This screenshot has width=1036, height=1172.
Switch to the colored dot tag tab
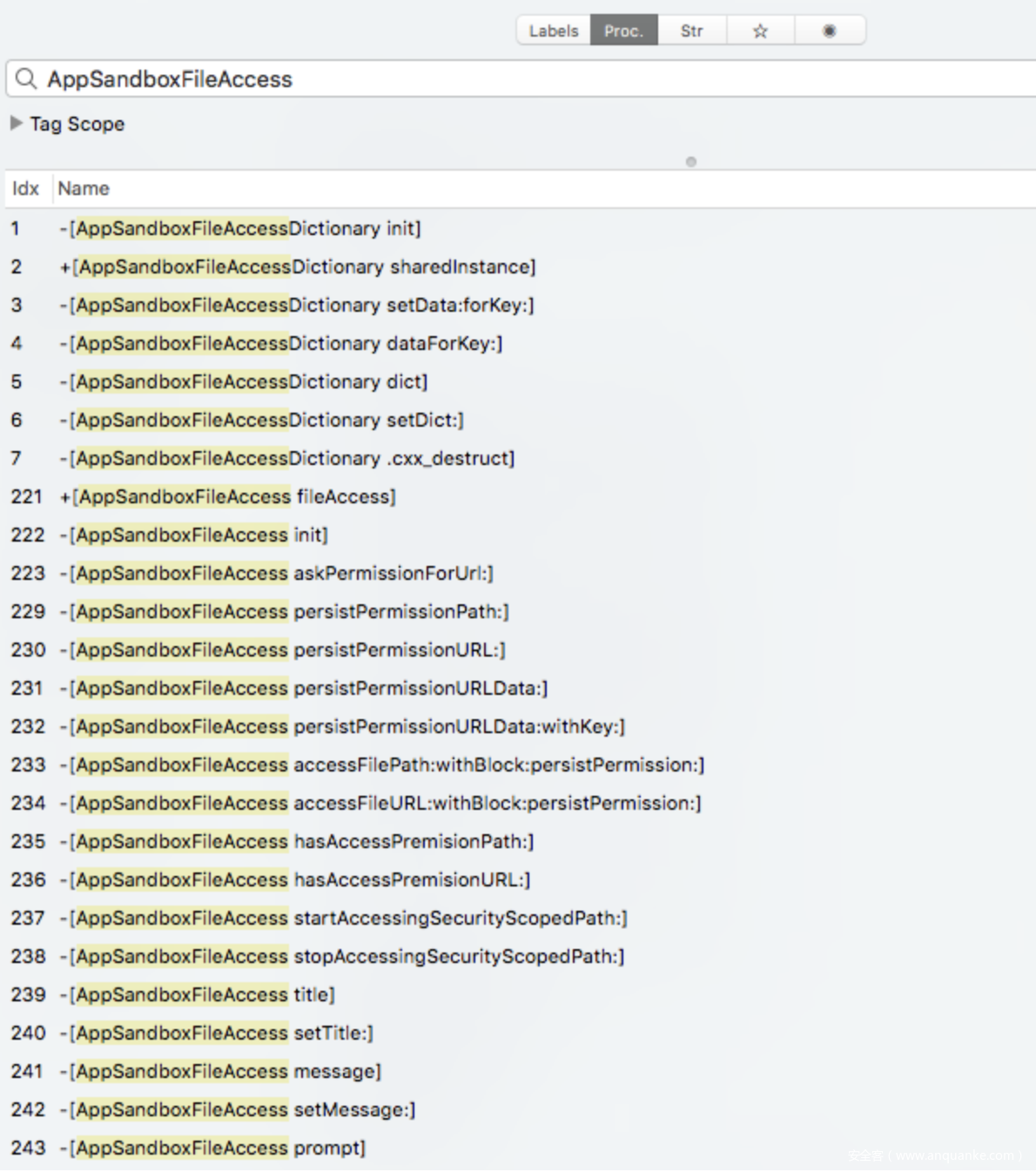click(829, 30)
